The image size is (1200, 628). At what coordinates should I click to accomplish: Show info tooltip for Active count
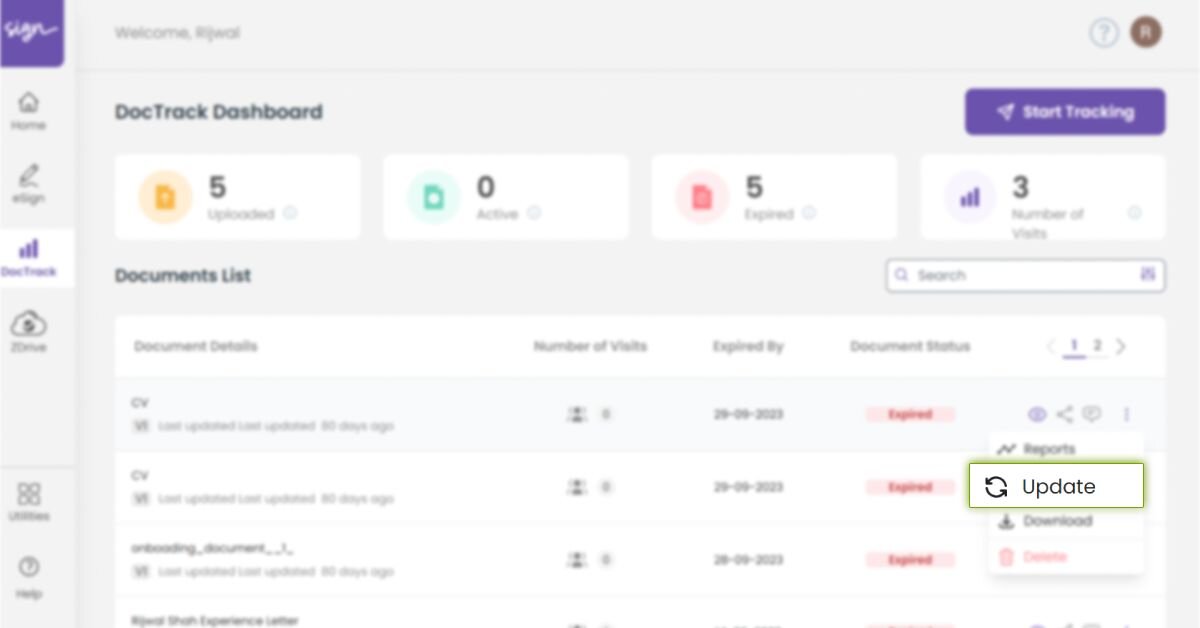[x=534, y=213]
